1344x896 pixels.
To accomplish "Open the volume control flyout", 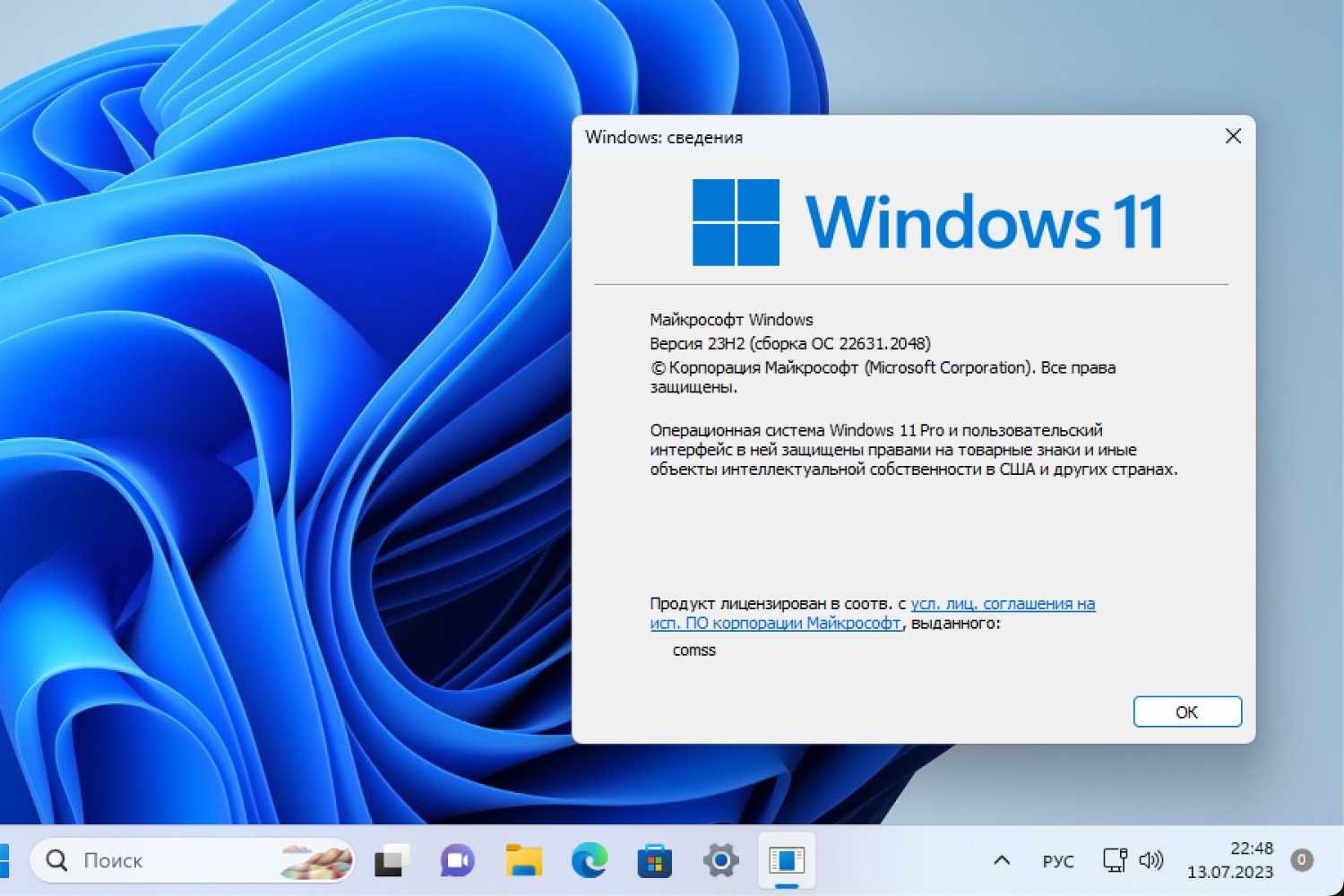I will click(1151, 860).
